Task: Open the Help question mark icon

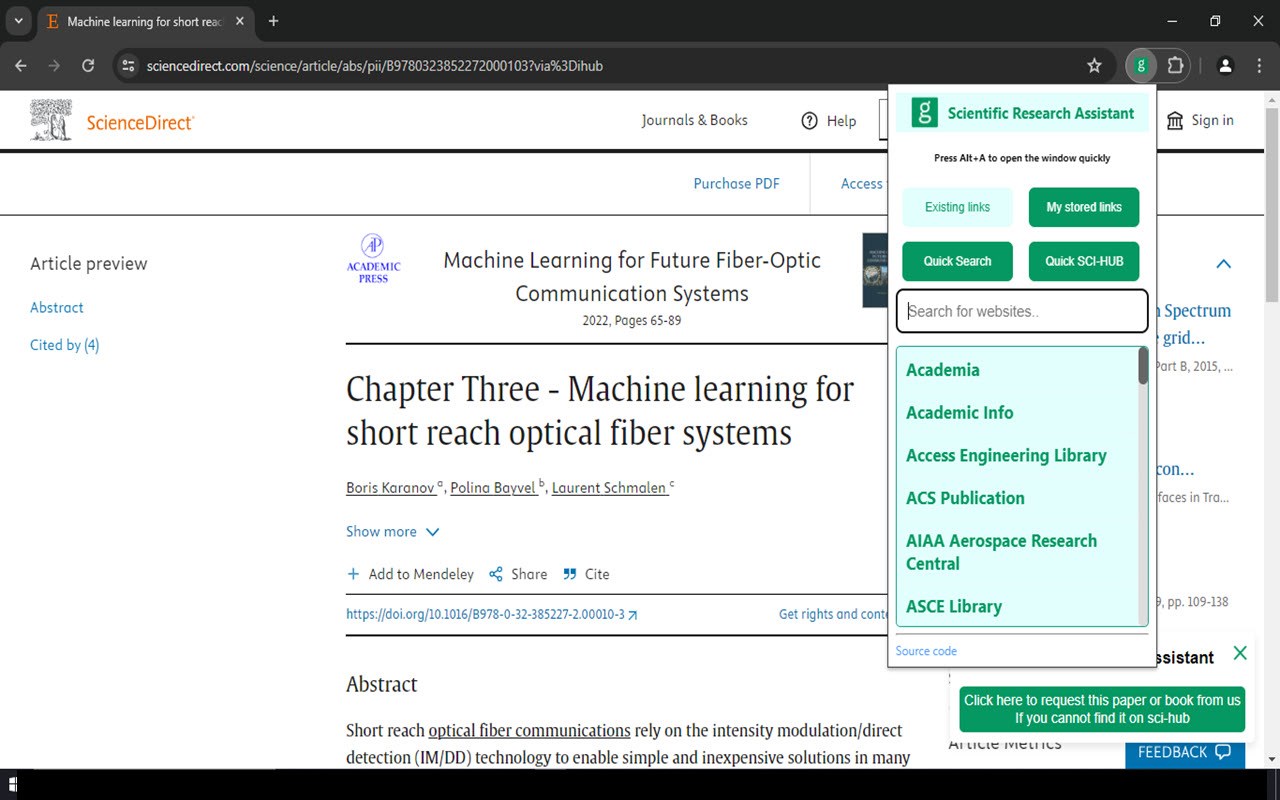Action: (810, 121)
